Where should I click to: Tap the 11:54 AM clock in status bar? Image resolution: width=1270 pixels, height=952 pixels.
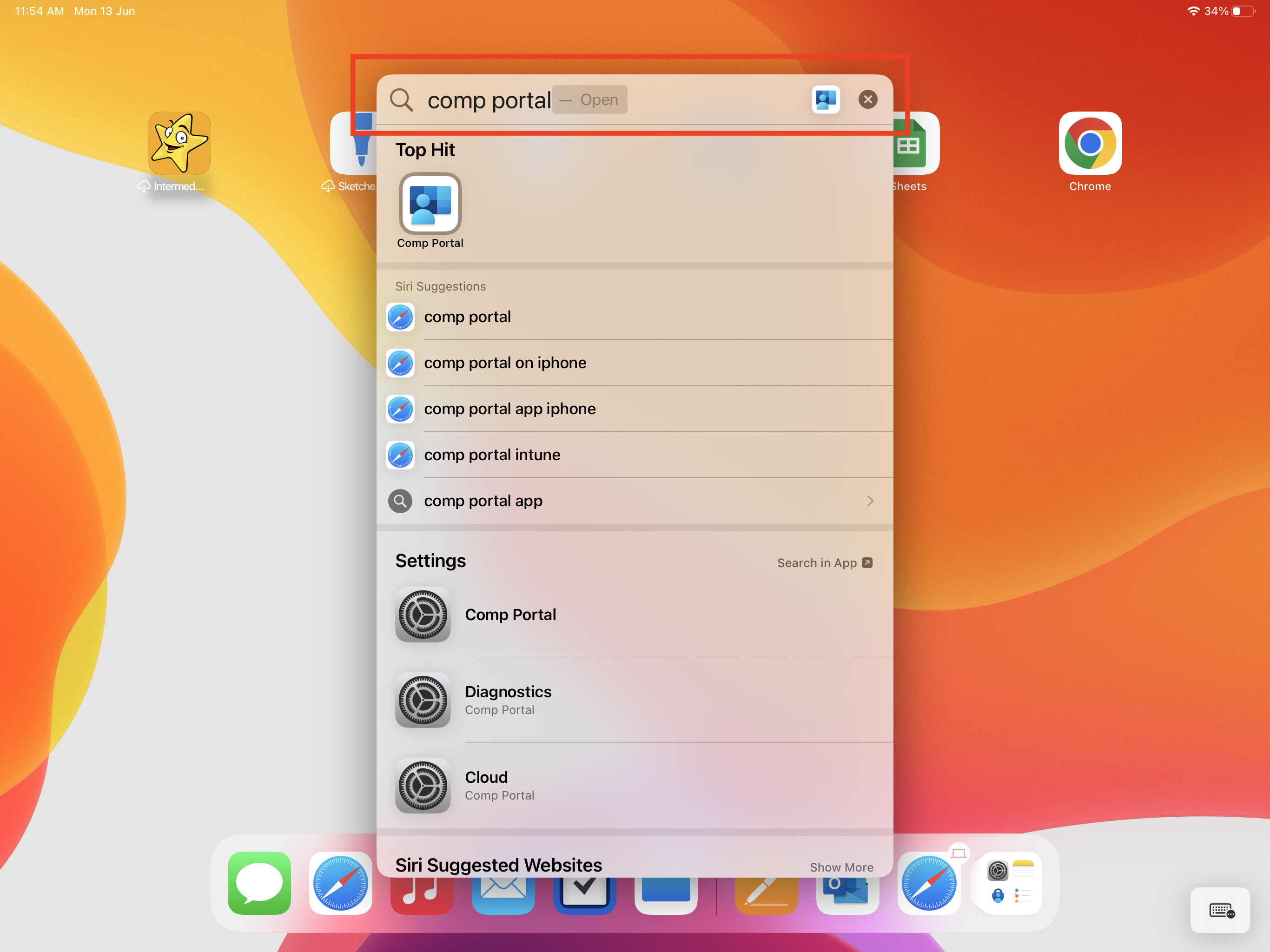[x=39, y=11]
